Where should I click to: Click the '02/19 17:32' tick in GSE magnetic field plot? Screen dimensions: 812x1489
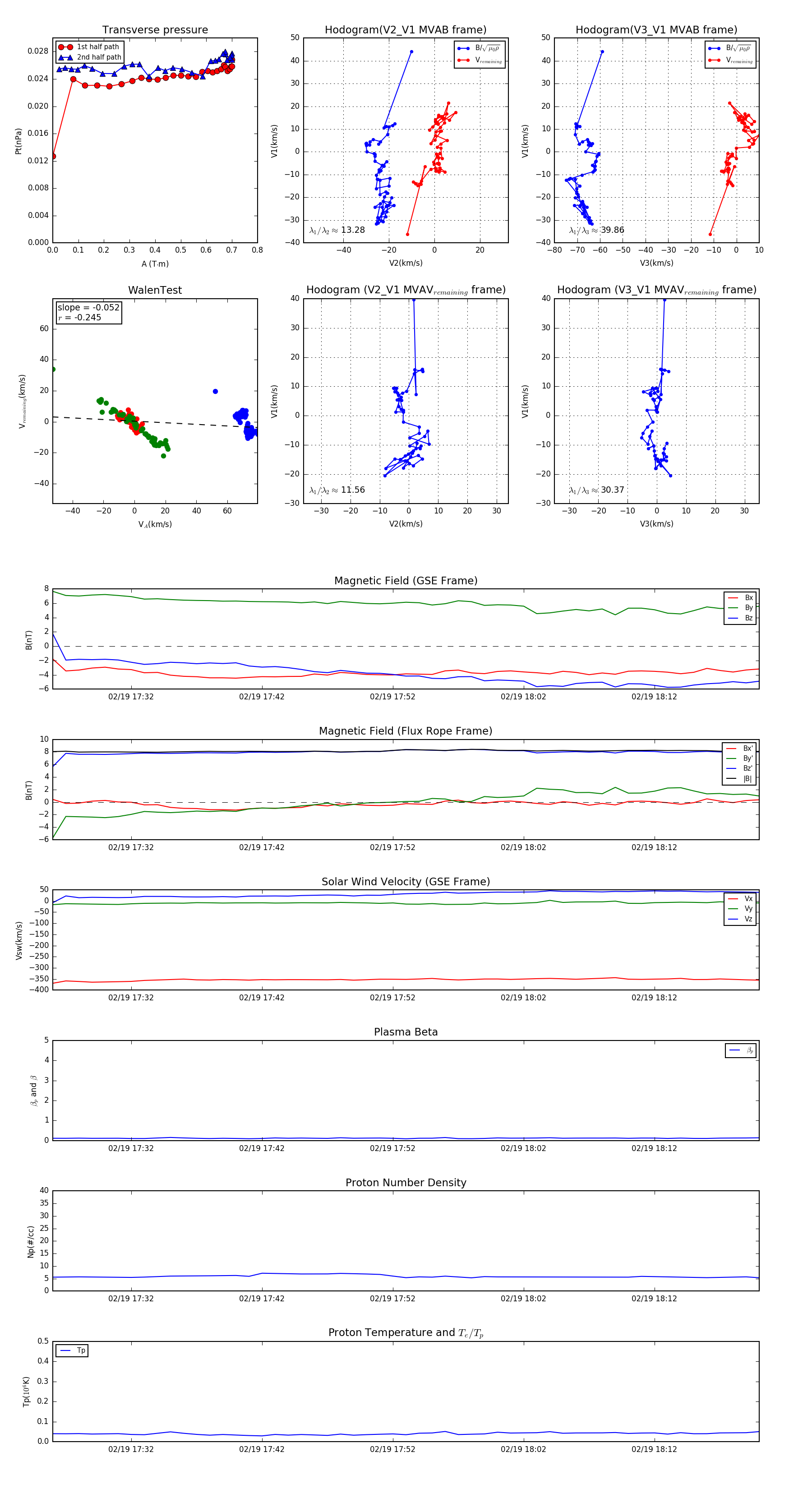(131, 697)
